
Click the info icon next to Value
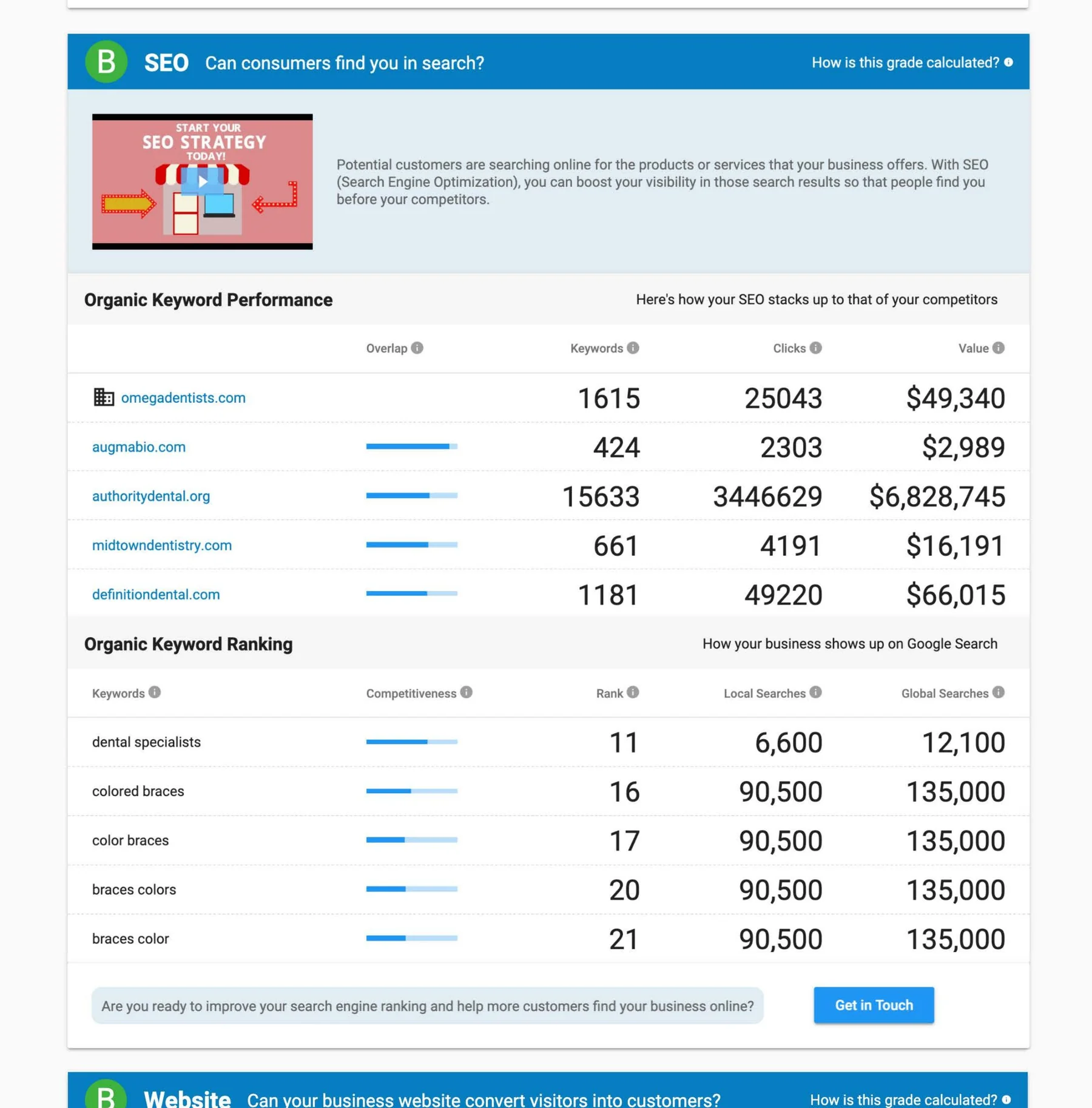pyautogui.click(x=998, y=348)
